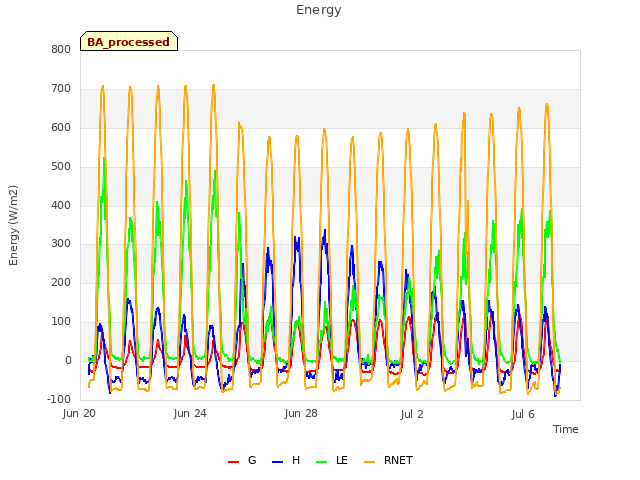The image size is (640, 480).
Task: Click the 300 y-axis label
Action: point(61,244)
